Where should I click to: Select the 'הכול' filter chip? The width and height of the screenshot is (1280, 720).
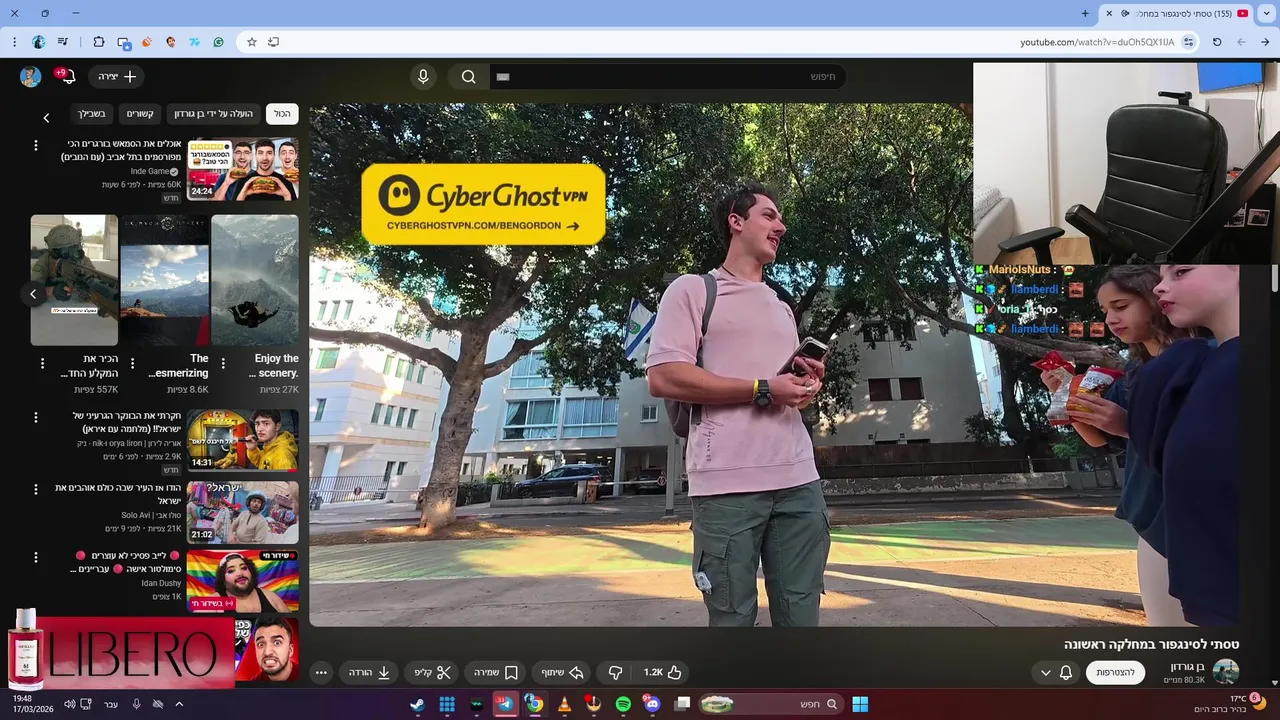pos(282,114)
